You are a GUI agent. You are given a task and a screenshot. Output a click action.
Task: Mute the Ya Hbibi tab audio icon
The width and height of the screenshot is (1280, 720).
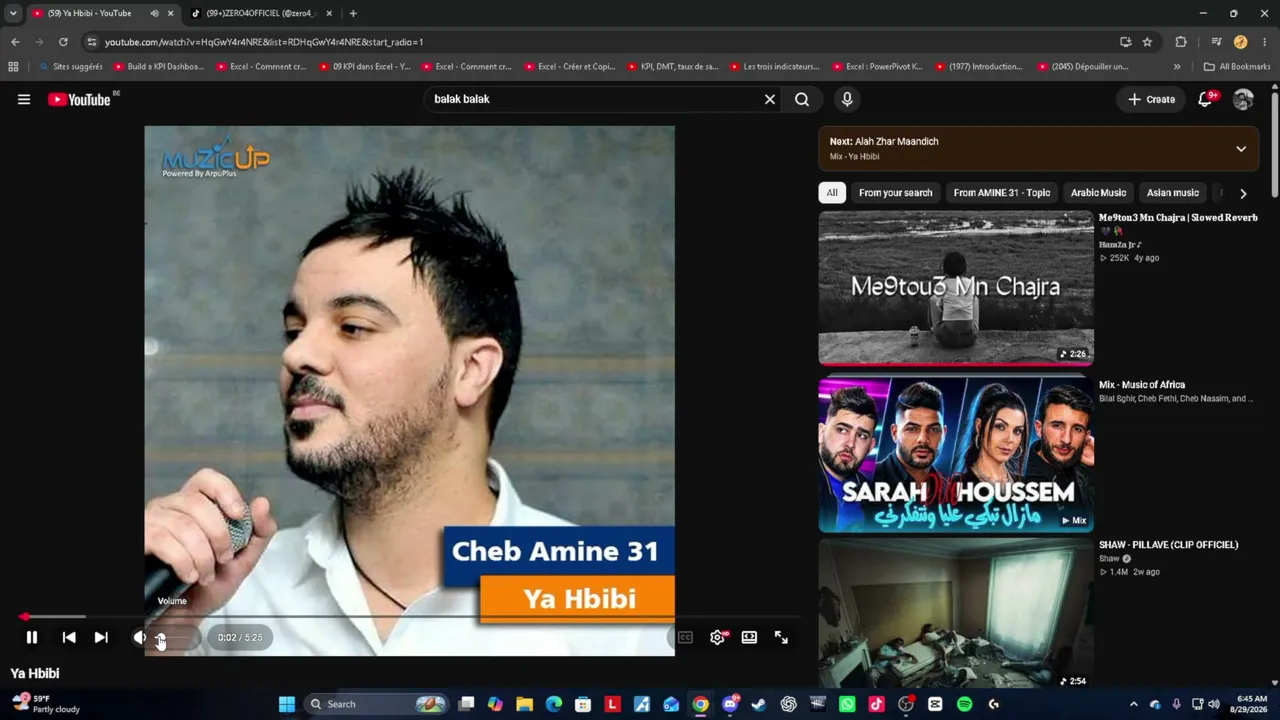coord(154,13)
